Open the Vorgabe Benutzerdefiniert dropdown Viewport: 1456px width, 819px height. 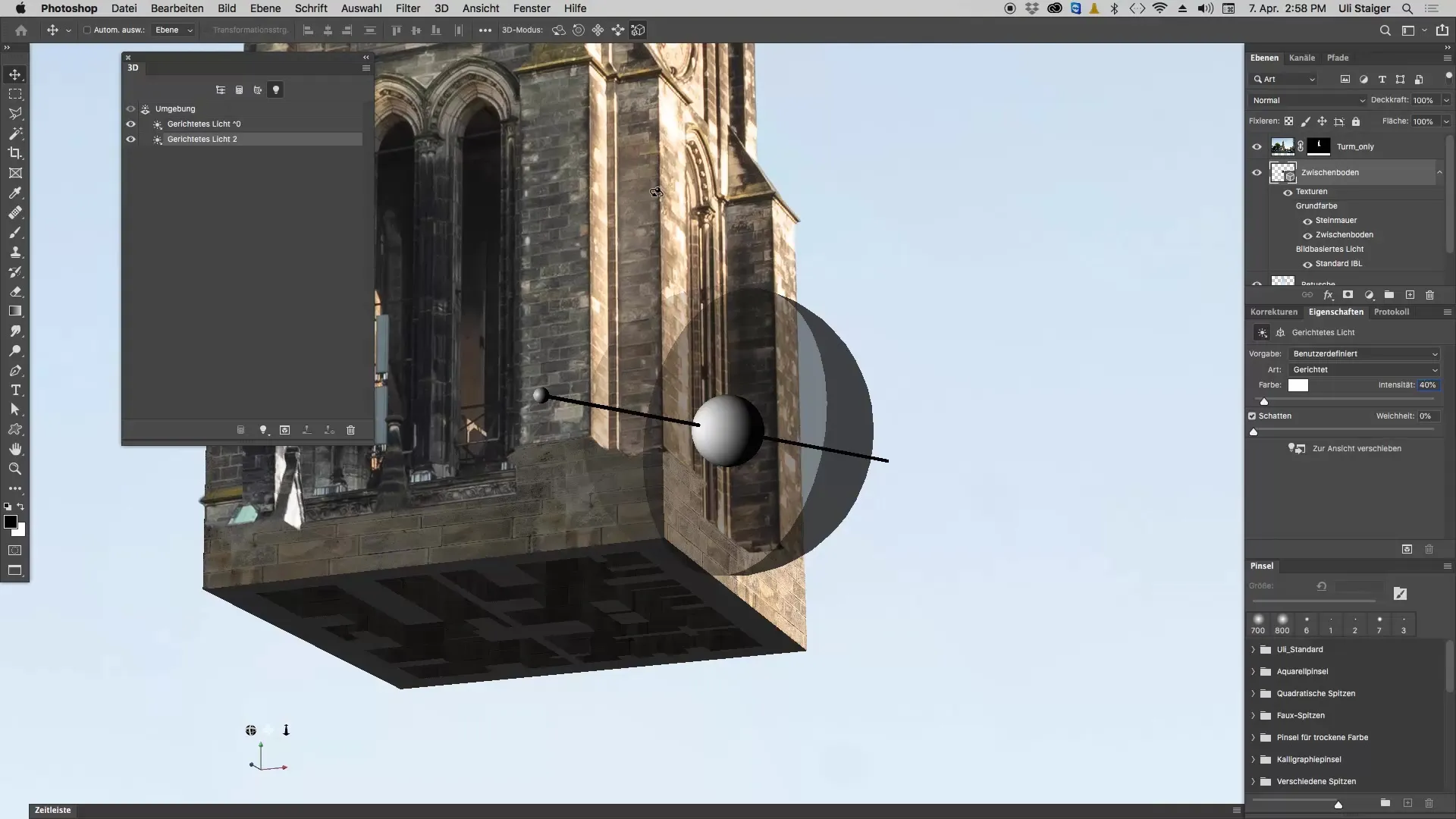point(1364,353)
